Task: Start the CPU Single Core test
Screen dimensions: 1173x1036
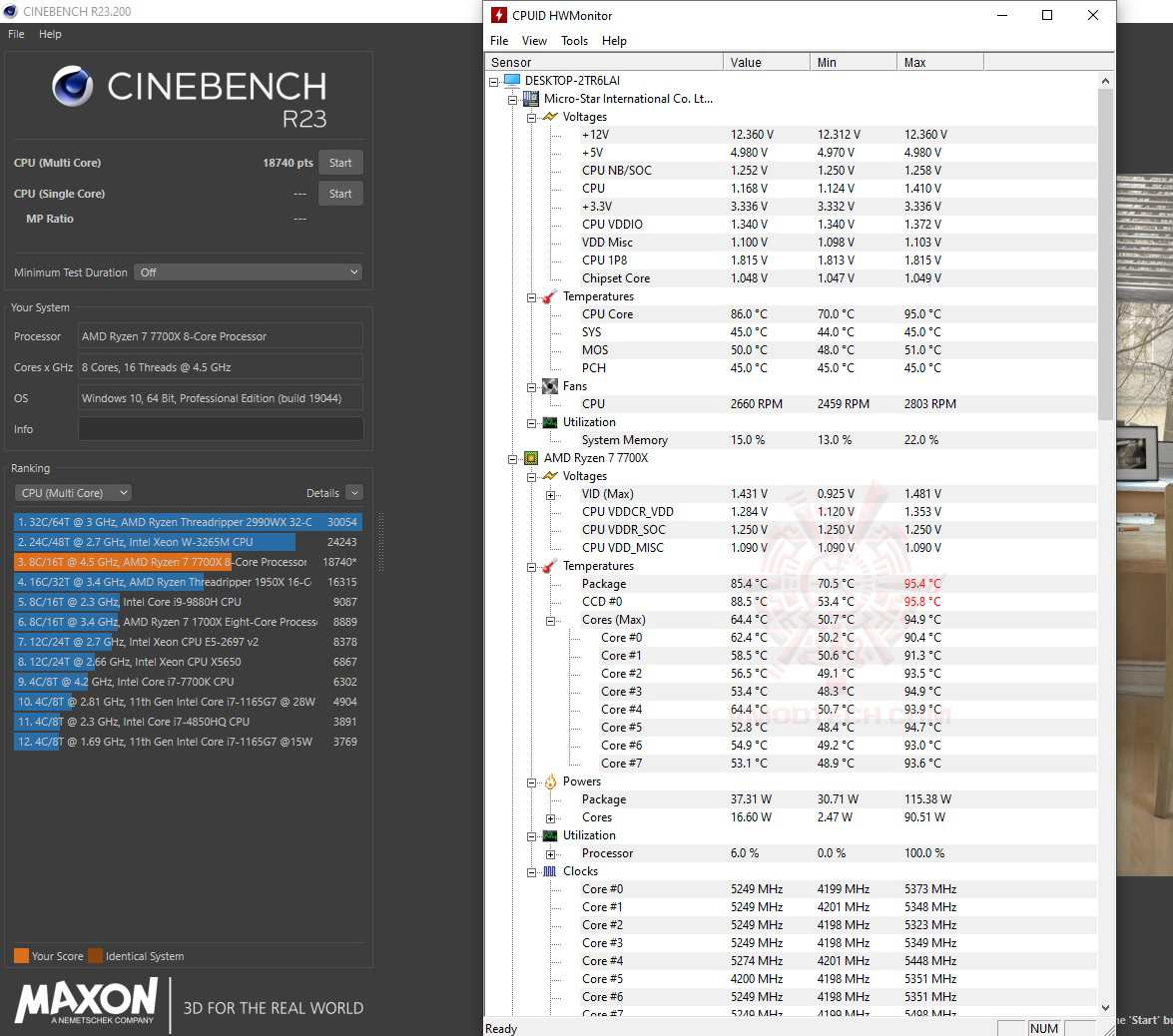Action: [340, 193]
